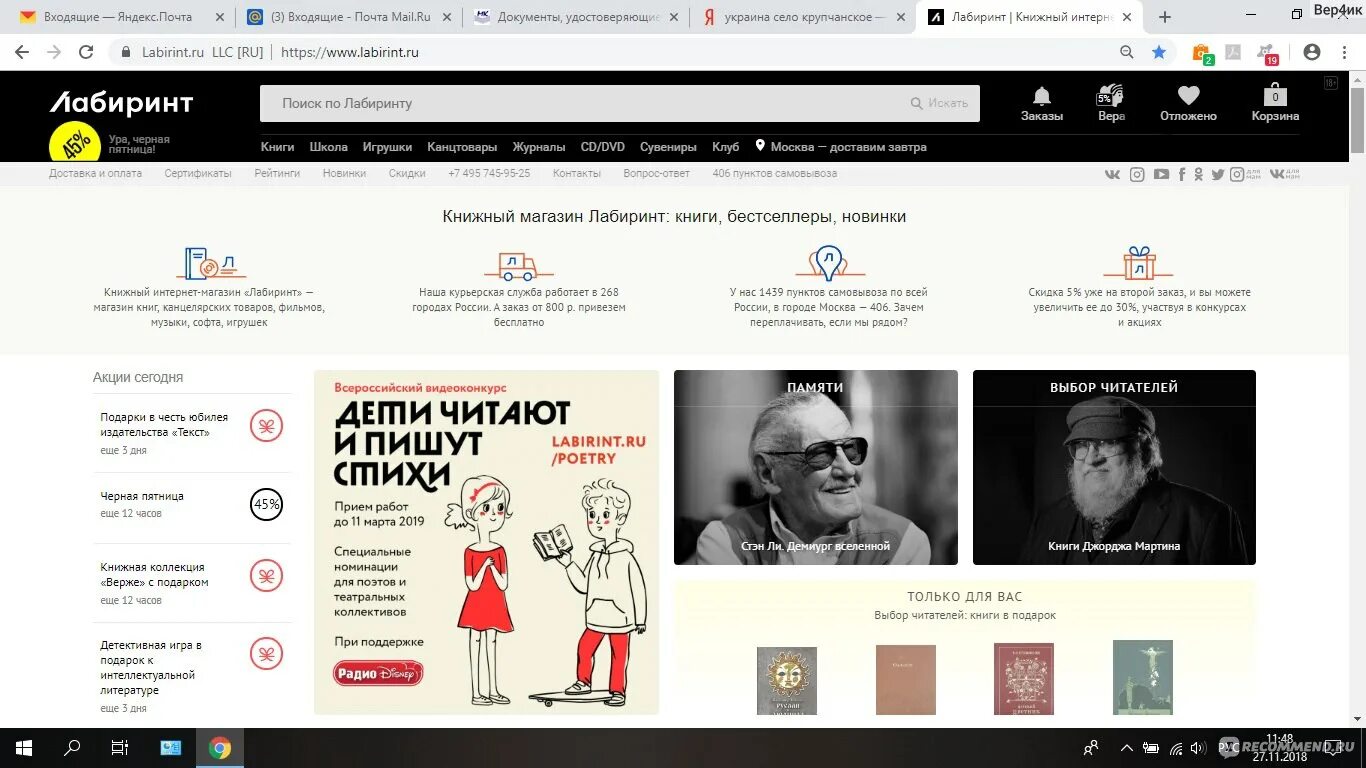Image resolution: width=1366 pixels, height=768 pixels.
Task: Click the pickup-point map pin icon
Action: [828, 262]
